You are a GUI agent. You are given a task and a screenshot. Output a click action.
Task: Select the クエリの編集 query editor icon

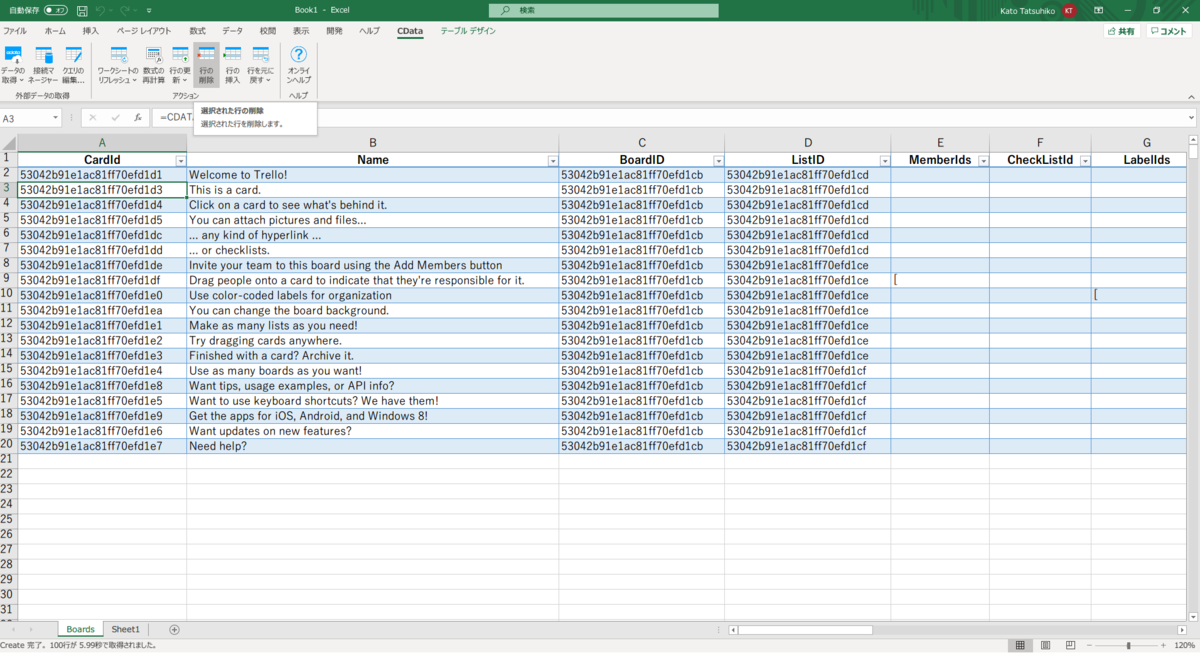[73, 65]
